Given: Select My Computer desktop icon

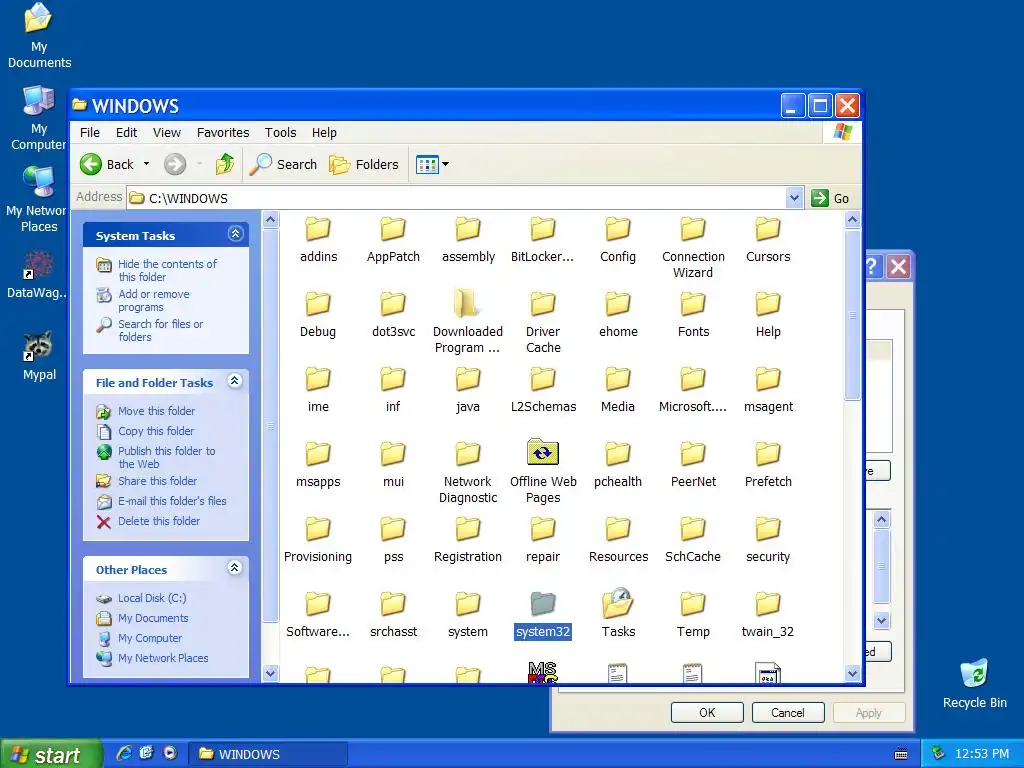Looking at the screenshot, I should pyautogui.click(x=38, y=118).
